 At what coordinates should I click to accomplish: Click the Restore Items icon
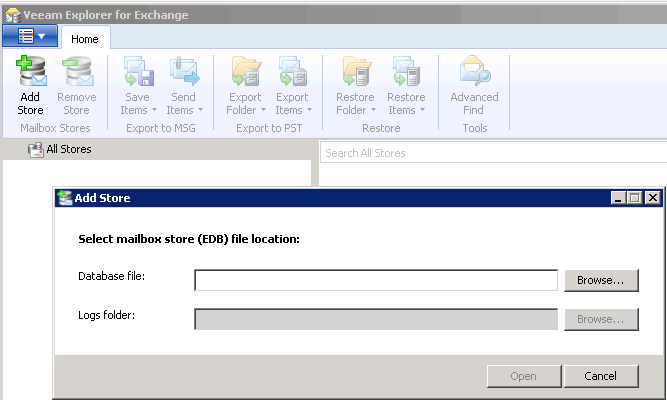[407, 71]
